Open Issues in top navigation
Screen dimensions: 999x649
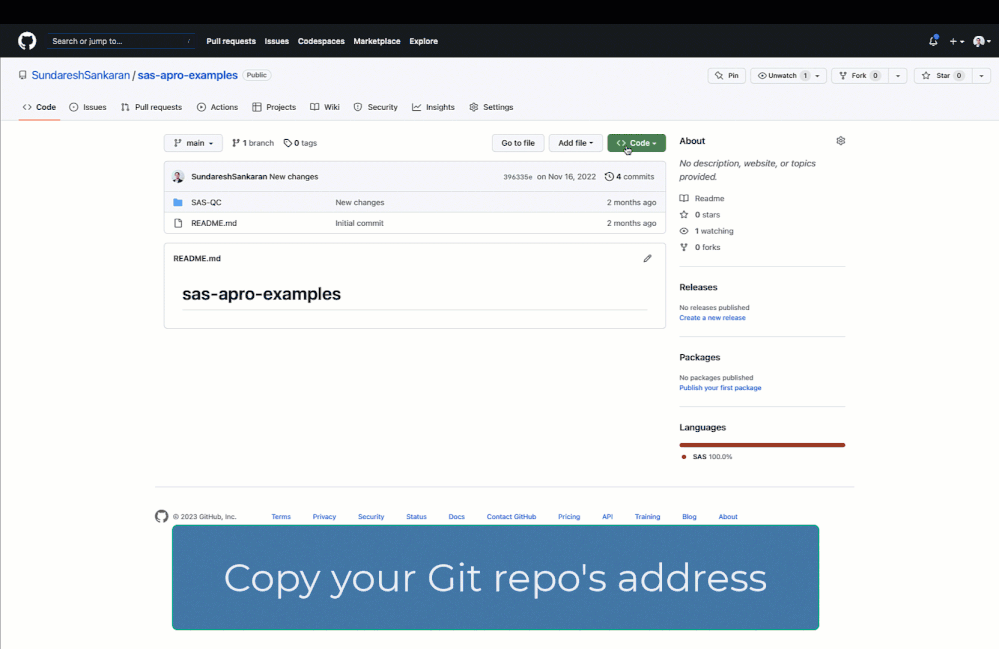pos(277,41)
